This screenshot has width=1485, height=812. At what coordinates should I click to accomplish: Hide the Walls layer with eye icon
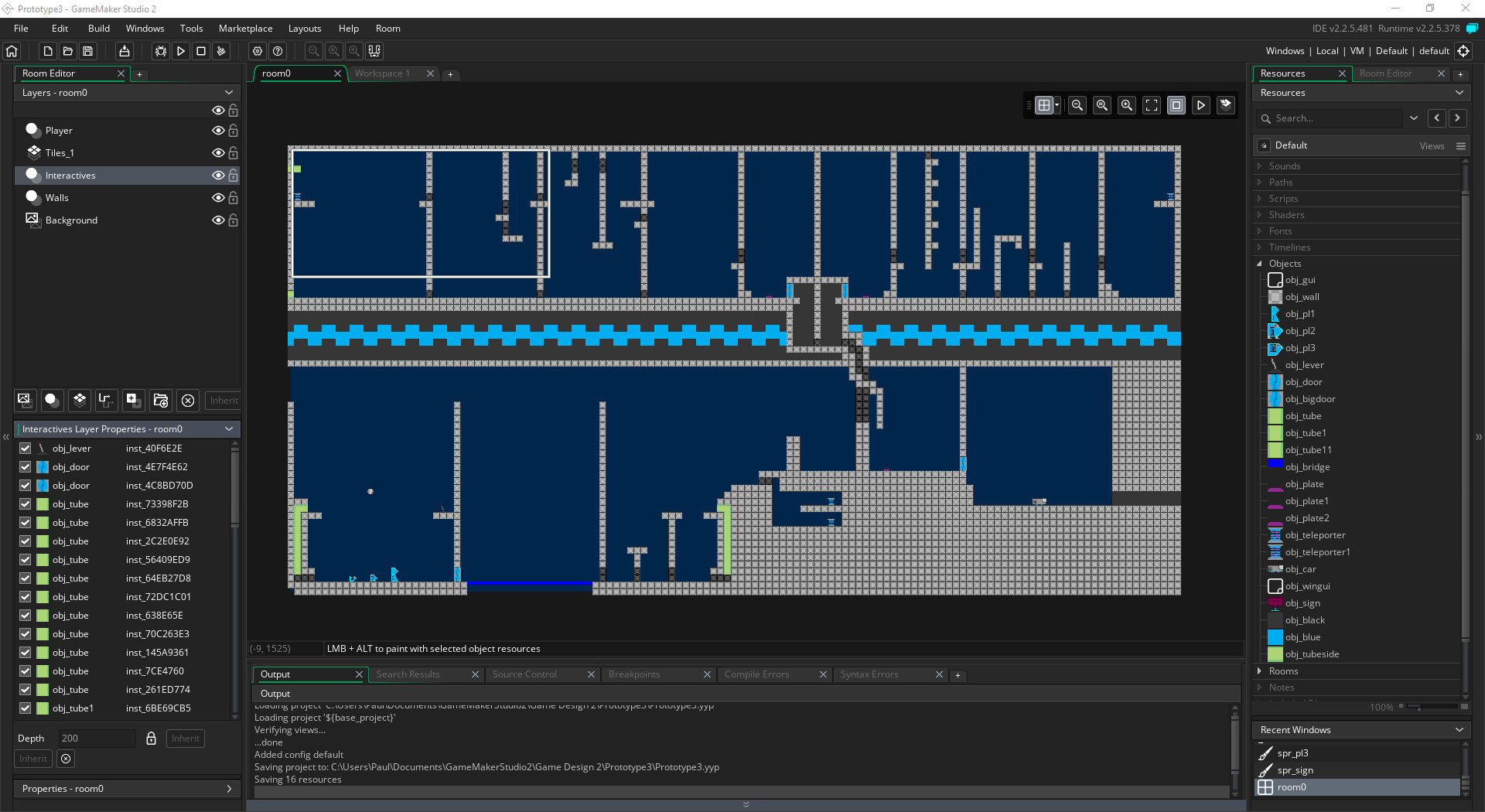pyautogui.click(x=218, y=198)
